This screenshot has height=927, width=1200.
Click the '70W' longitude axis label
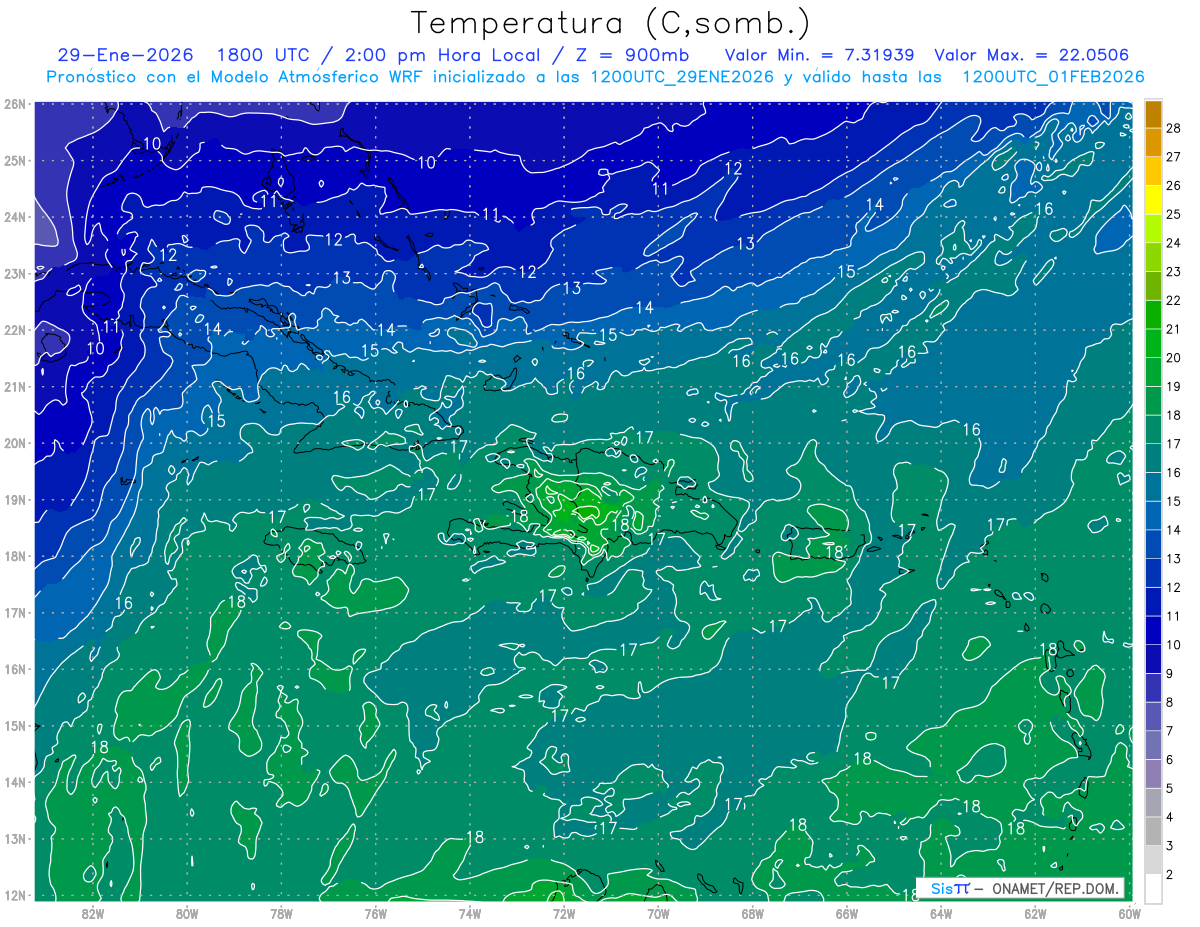(x=658, y=913)
